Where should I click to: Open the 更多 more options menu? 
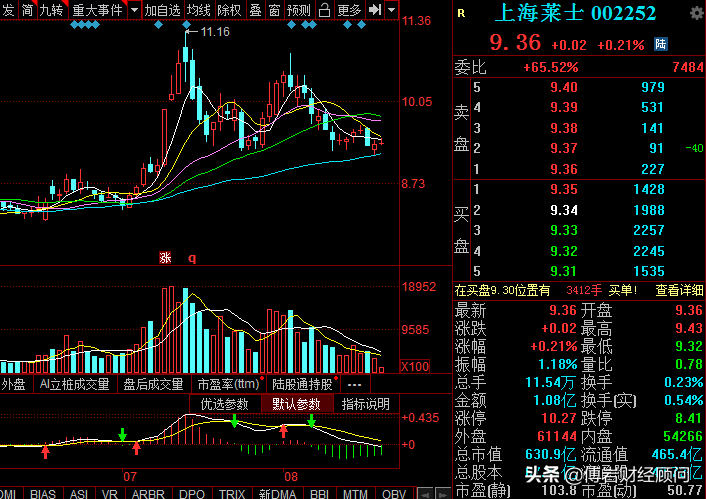point(349,10)
